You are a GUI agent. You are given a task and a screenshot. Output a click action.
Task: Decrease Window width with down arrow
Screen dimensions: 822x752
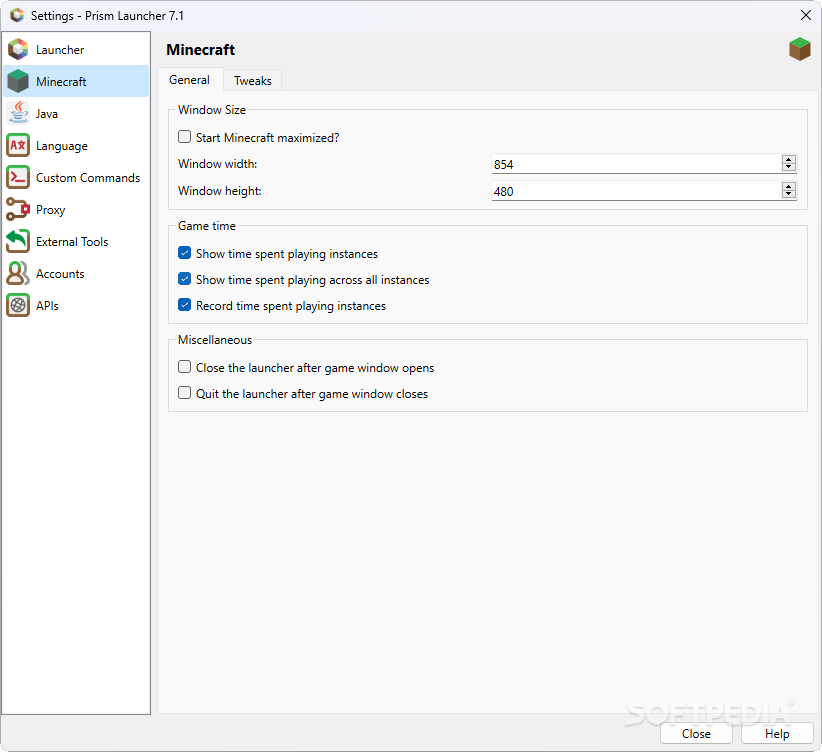788,167
